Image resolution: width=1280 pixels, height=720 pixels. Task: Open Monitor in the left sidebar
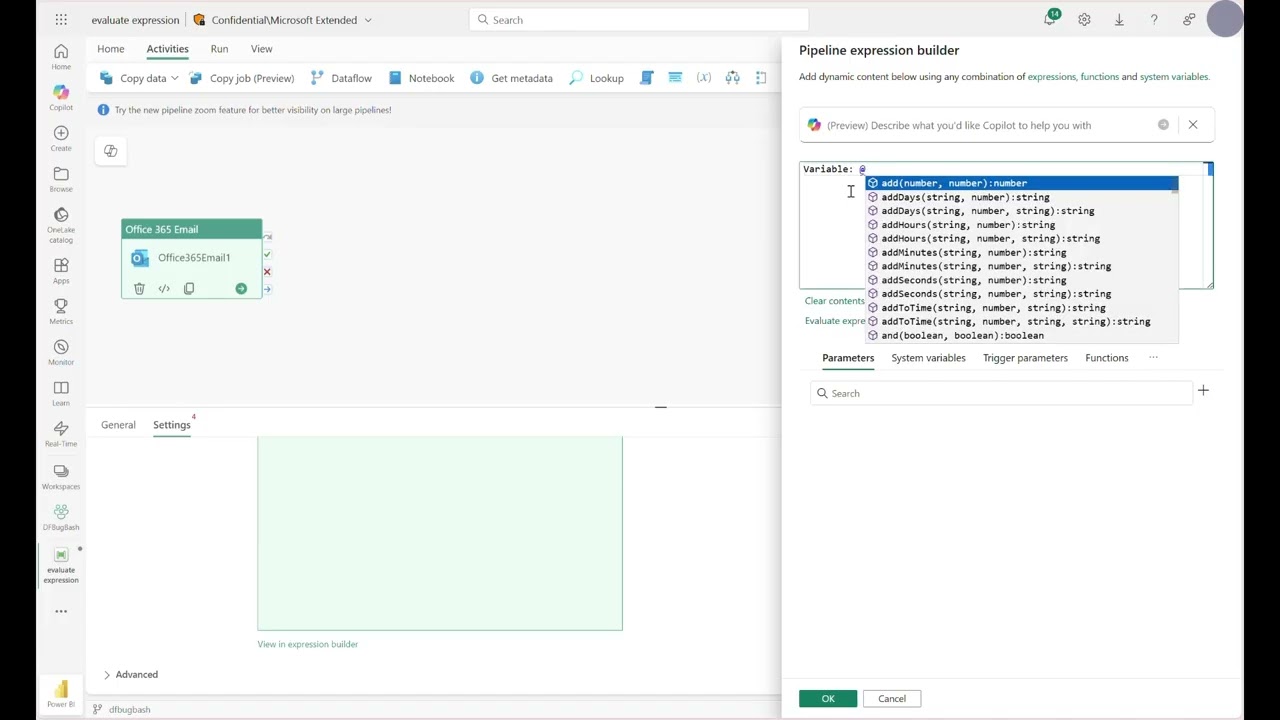tap(61, 352)
